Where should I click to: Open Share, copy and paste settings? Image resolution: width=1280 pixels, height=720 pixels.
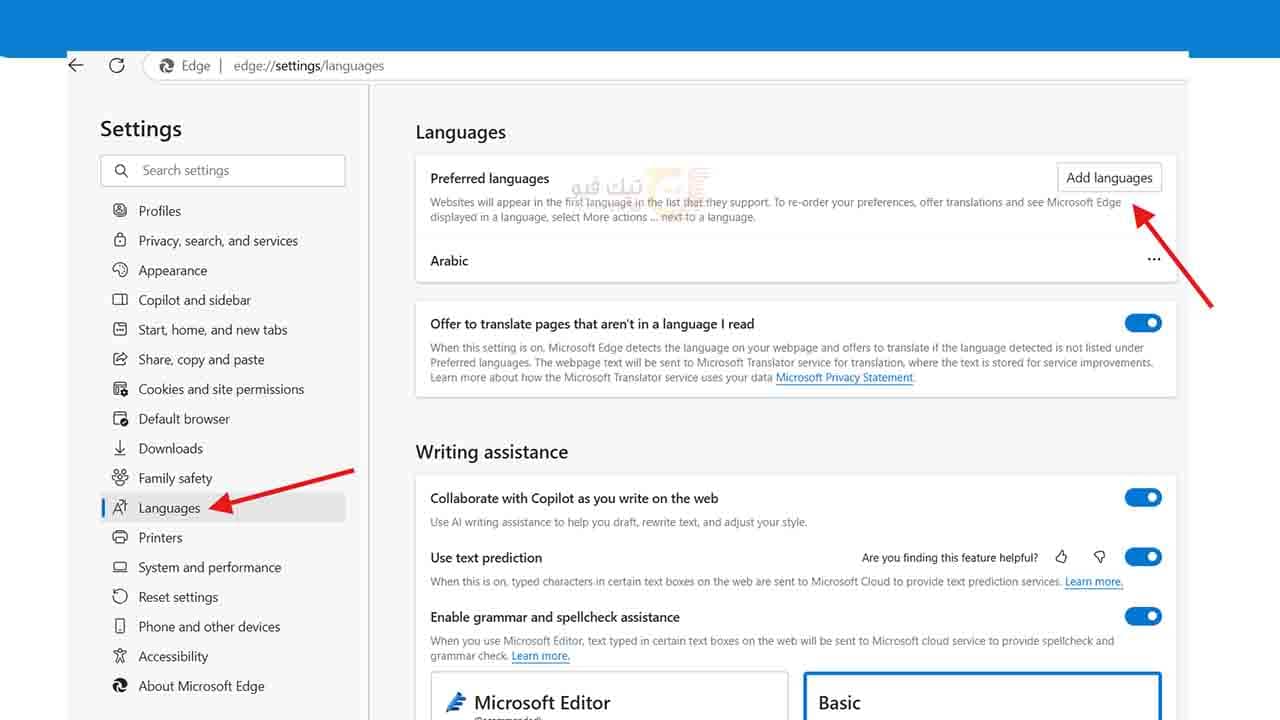point(202,360)
